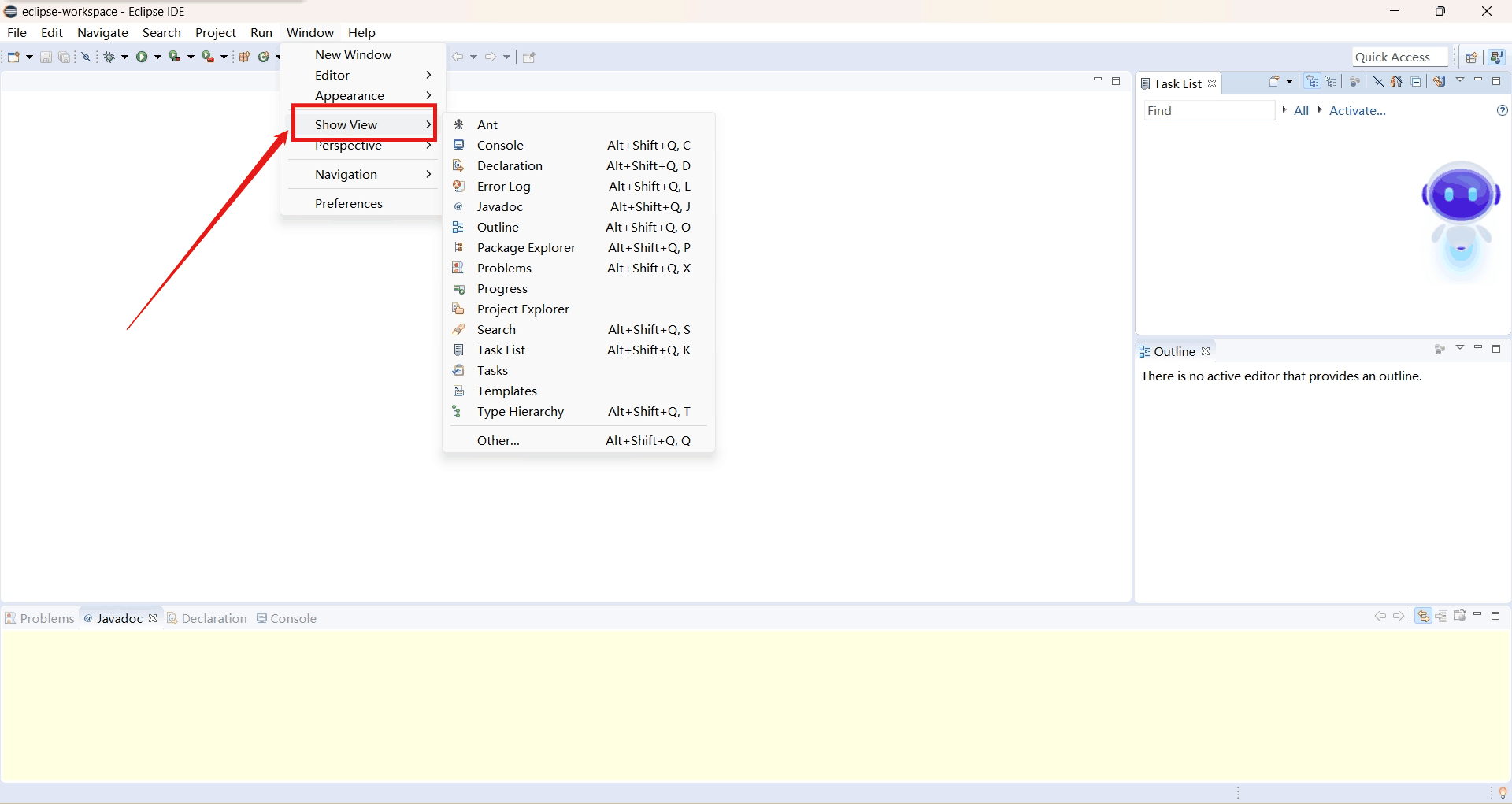This screenshot has width=1512, height=804.
Task: Close the Task List view tab
Action: coord(1212,83)
